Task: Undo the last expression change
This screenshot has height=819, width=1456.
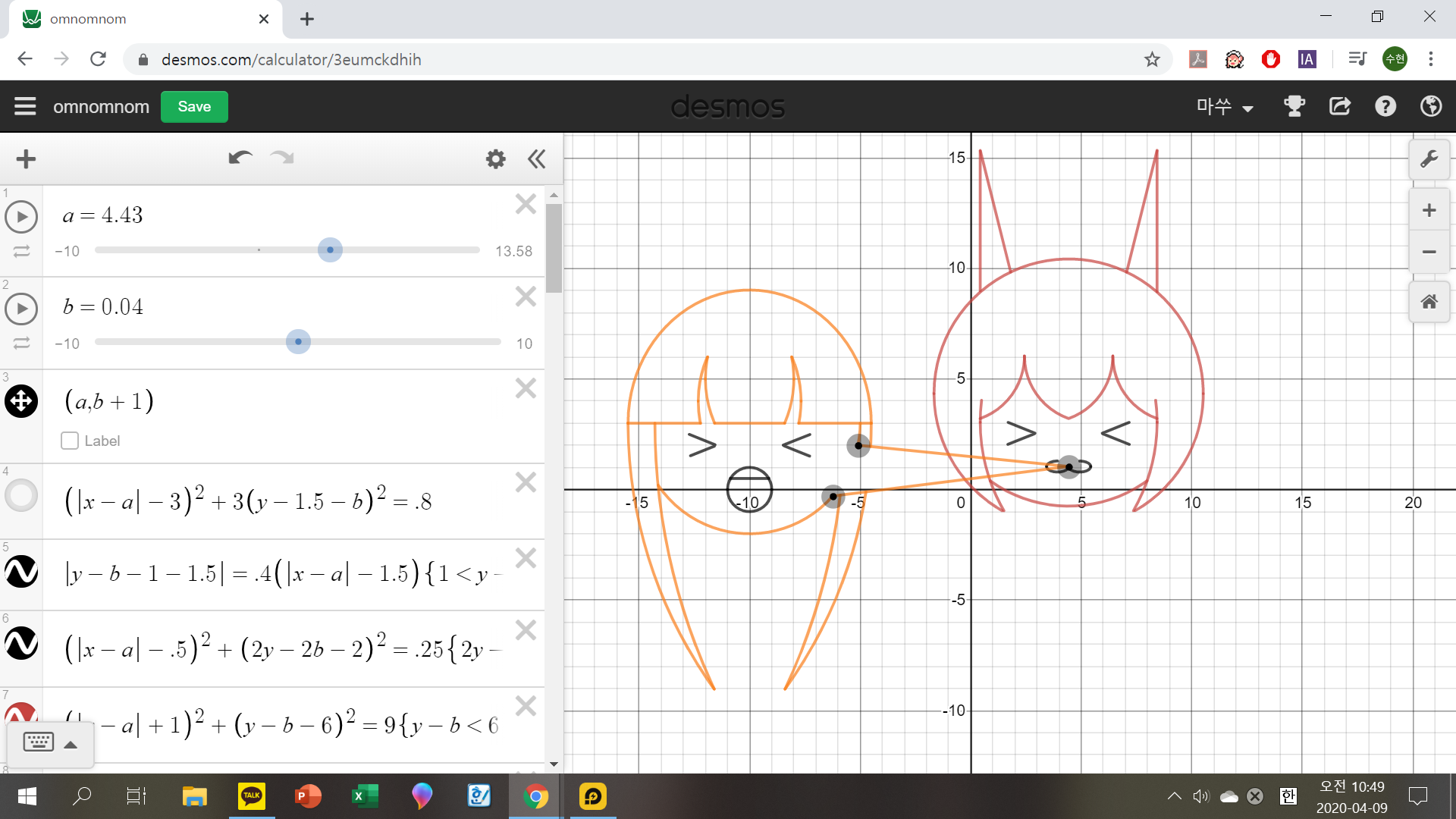Action: 240,158
